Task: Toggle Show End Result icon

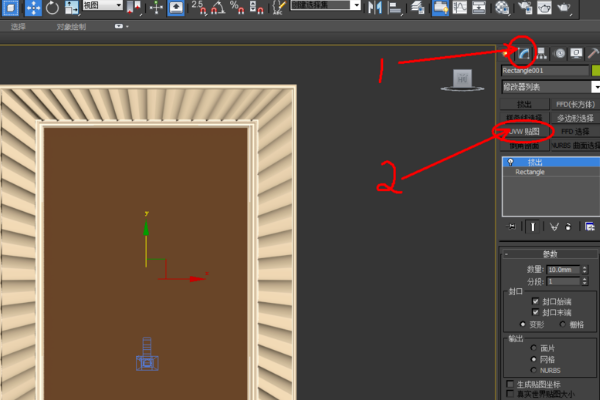Action: (532, 227)
